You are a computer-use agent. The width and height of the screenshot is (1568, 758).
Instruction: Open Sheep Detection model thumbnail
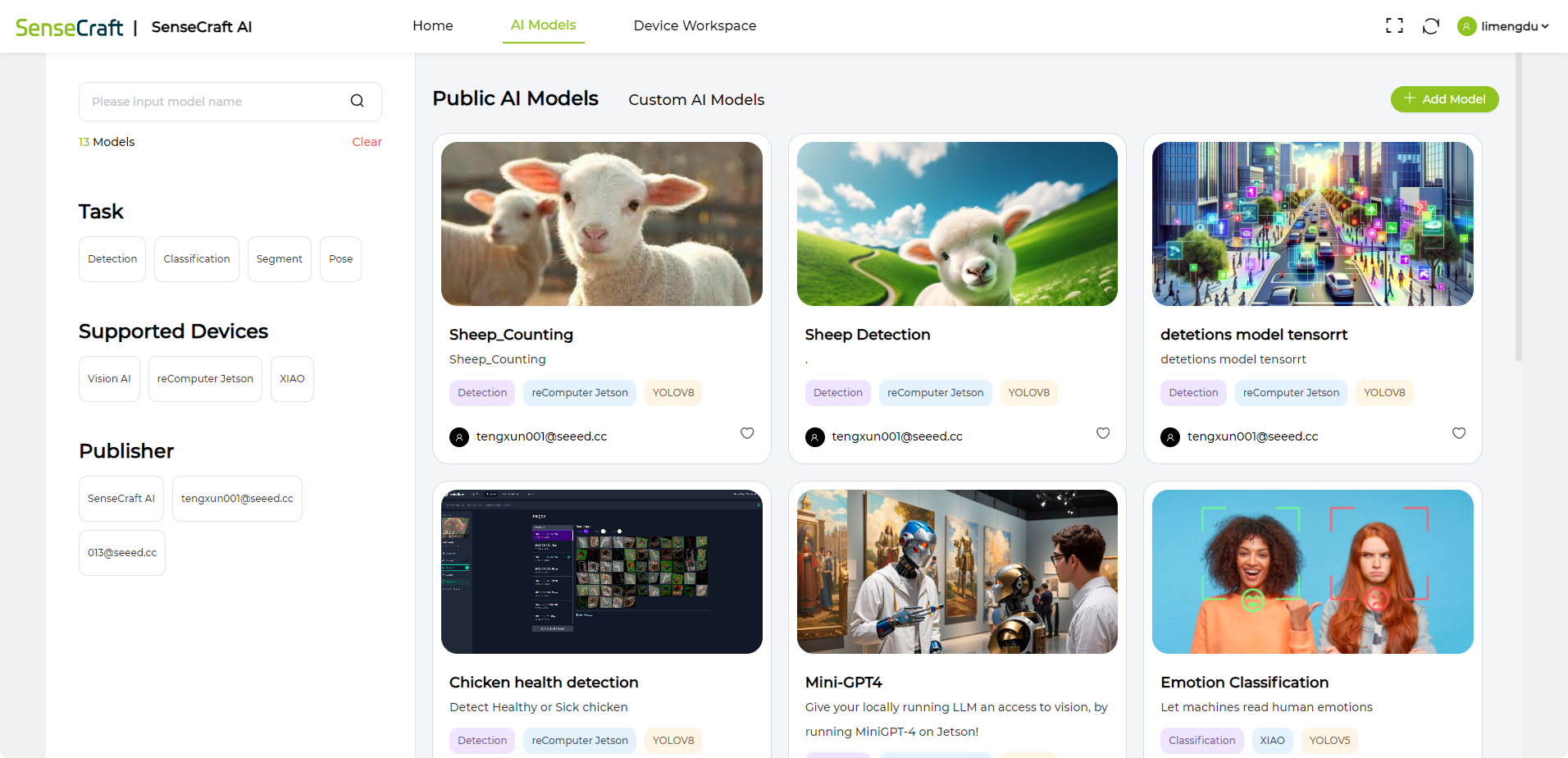coord(957,224)
